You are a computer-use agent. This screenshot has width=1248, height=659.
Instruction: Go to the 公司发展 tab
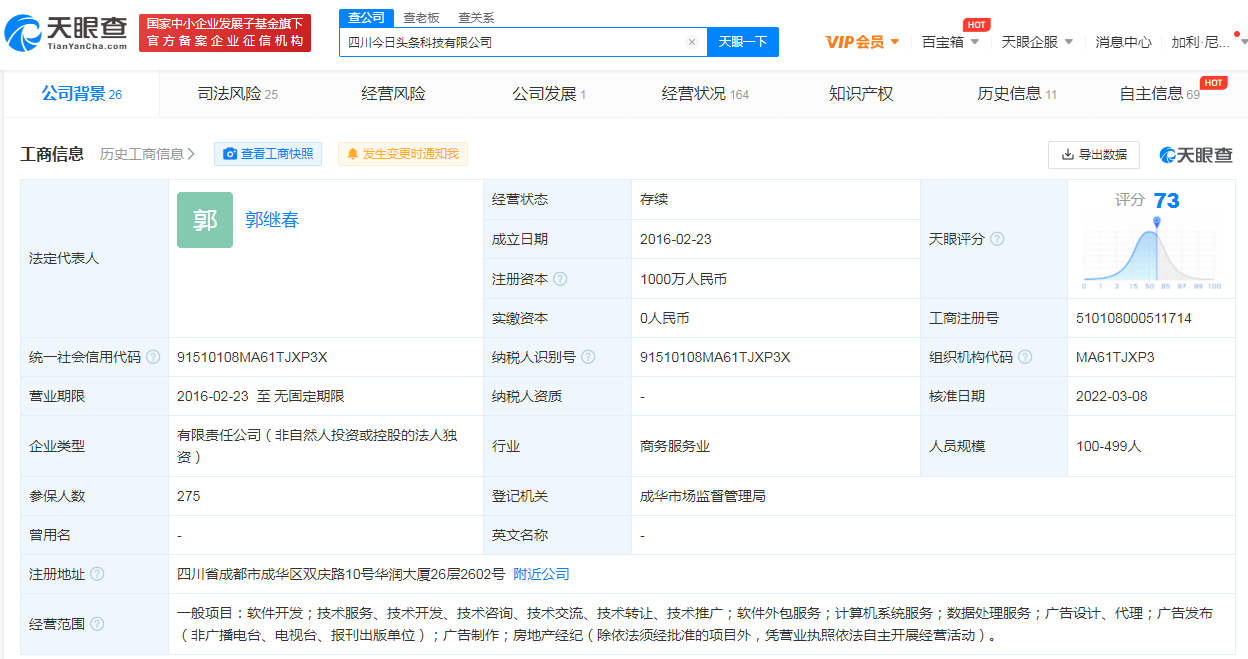[x=549, y=94]
